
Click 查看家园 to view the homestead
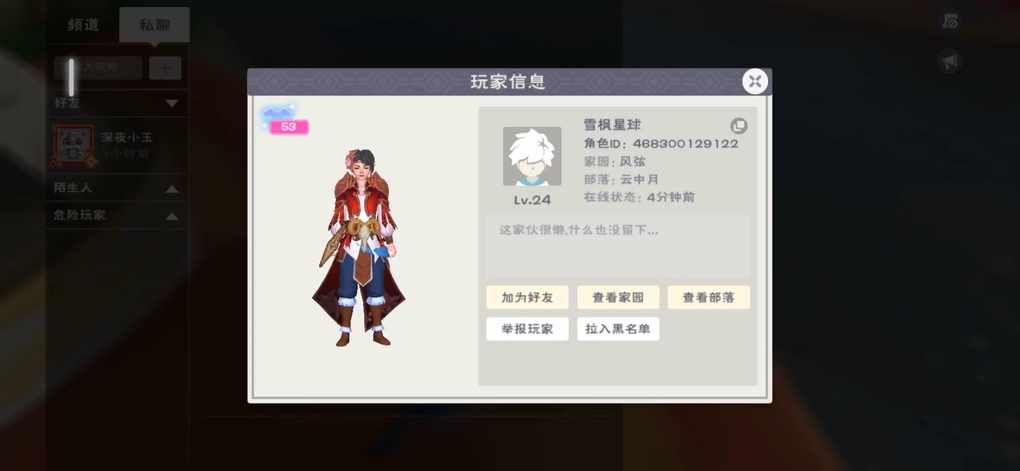tap(618, 297)
